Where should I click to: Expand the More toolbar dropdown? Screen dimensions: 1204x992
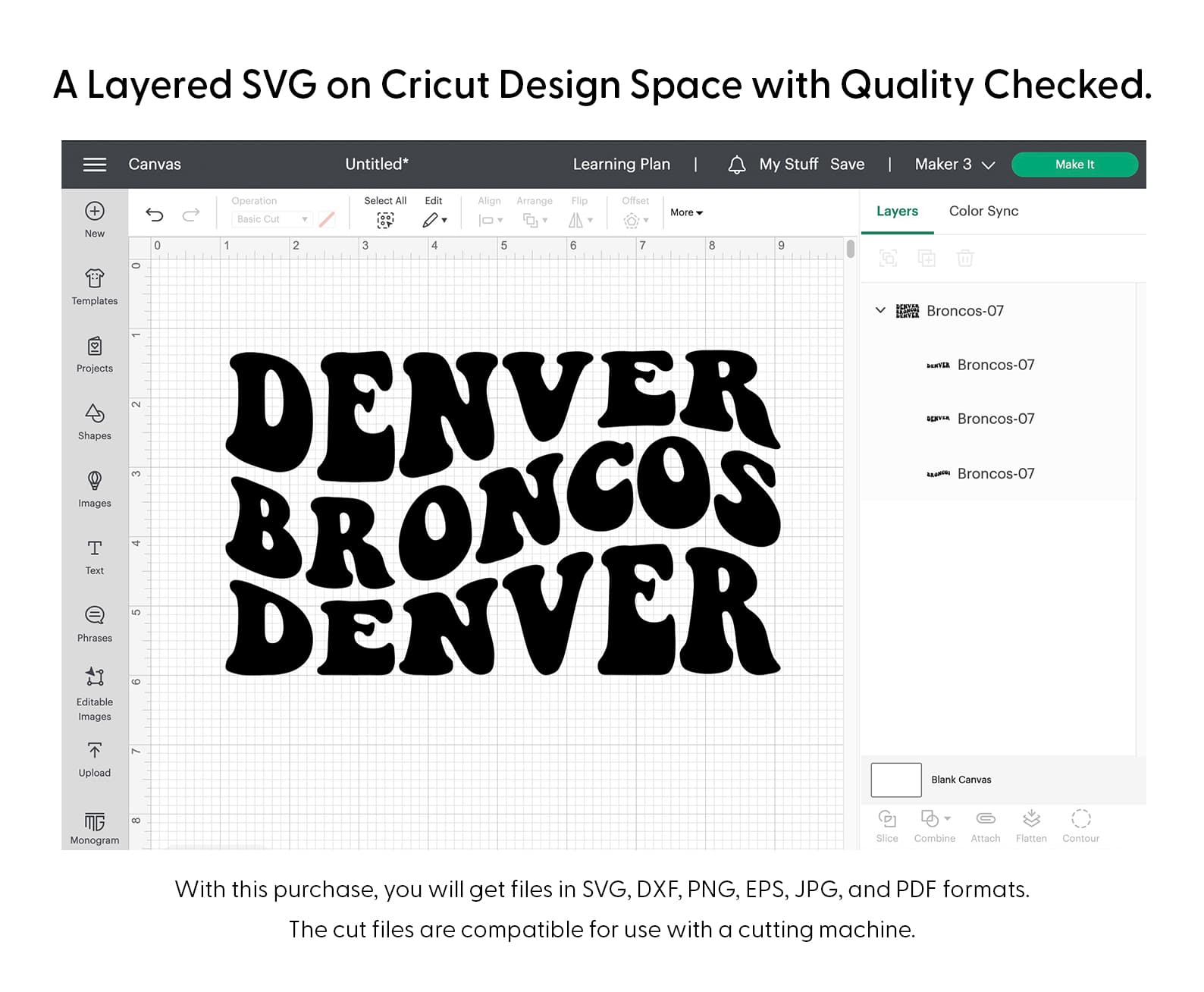[686, 213]
